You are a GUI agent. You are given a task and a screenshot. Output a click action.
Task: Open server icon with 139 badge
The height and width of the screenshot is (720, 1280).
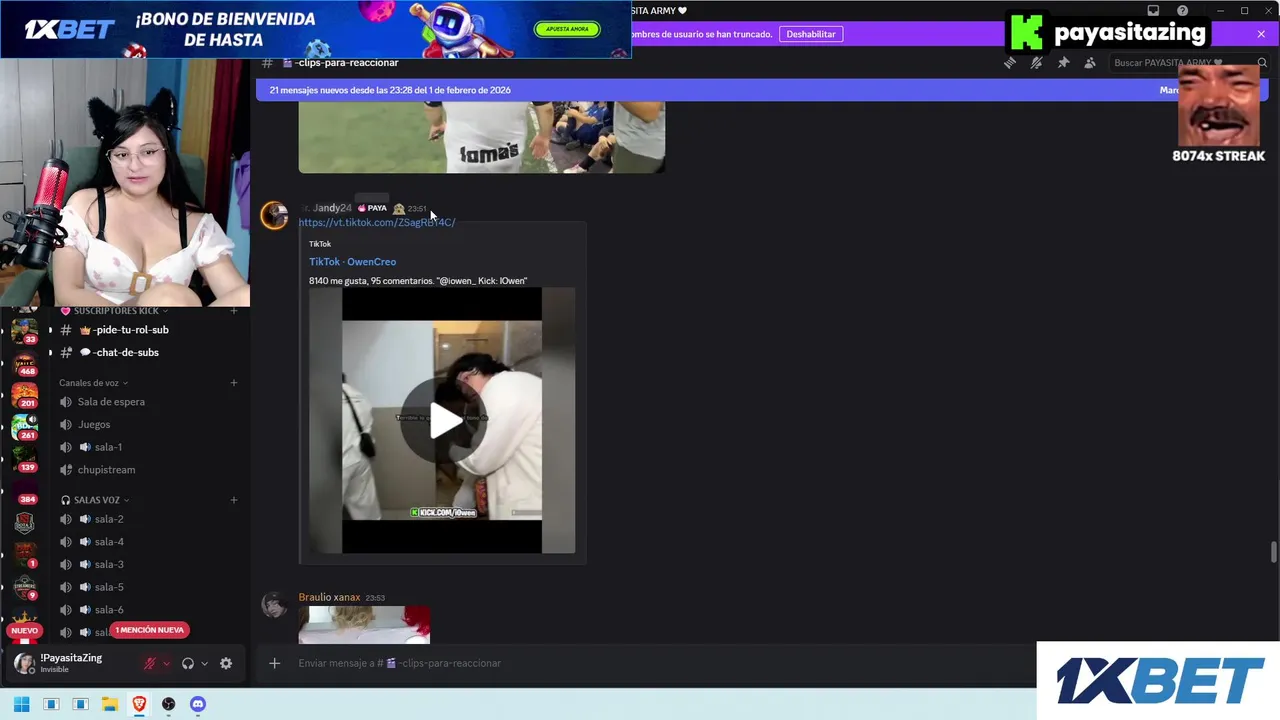pos(24,460)
